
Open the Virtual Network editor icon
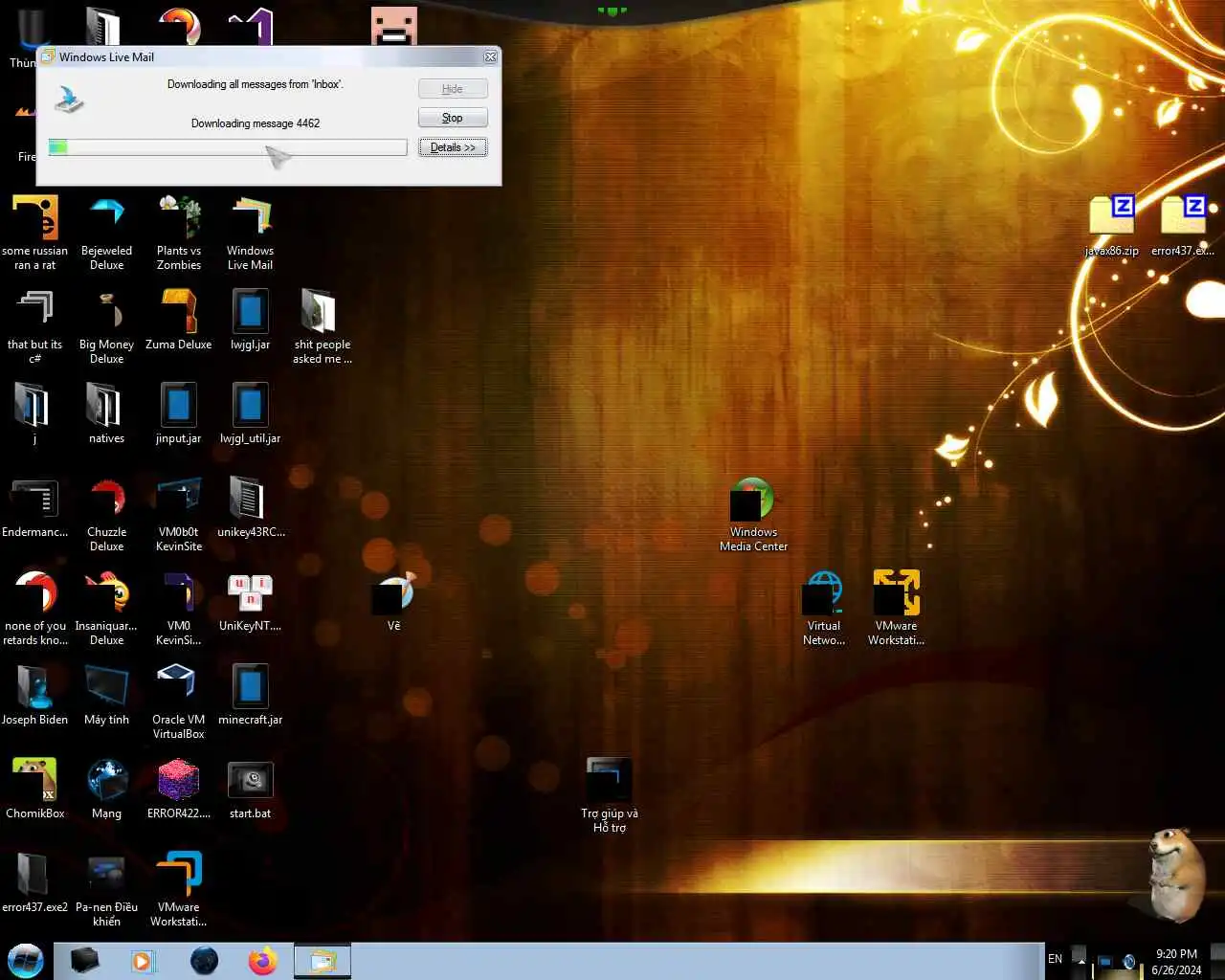(824, 608)
